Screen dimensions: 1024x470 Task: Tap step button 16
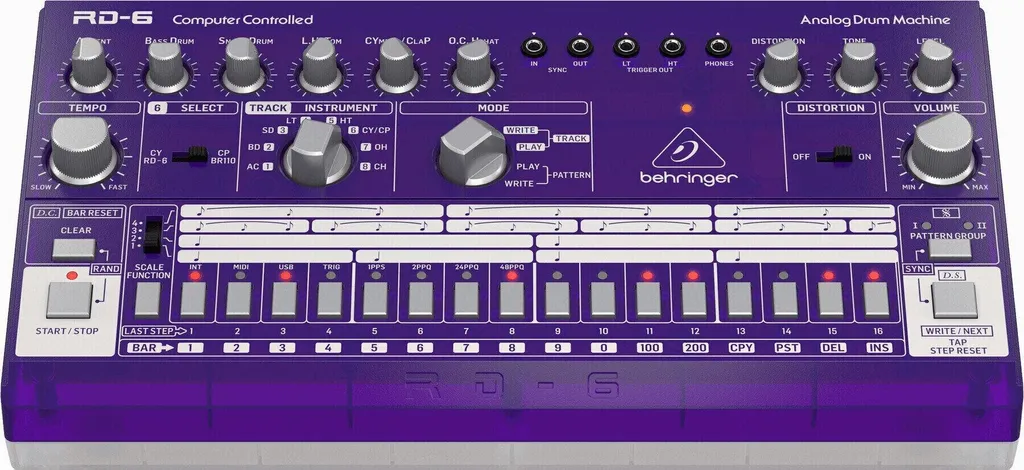(876, 300)
